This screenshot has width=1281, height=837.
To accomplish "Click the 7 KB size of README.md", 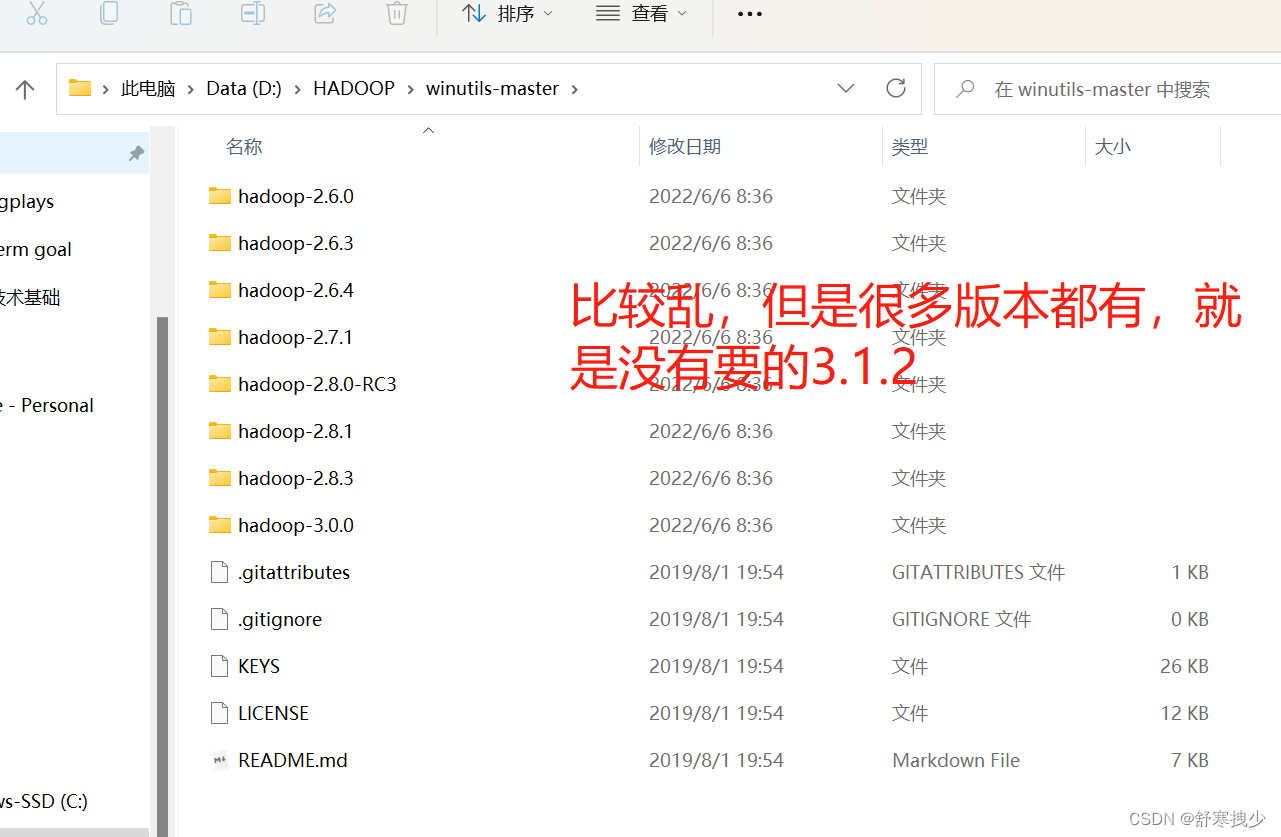I will [x=1189, y=760].
